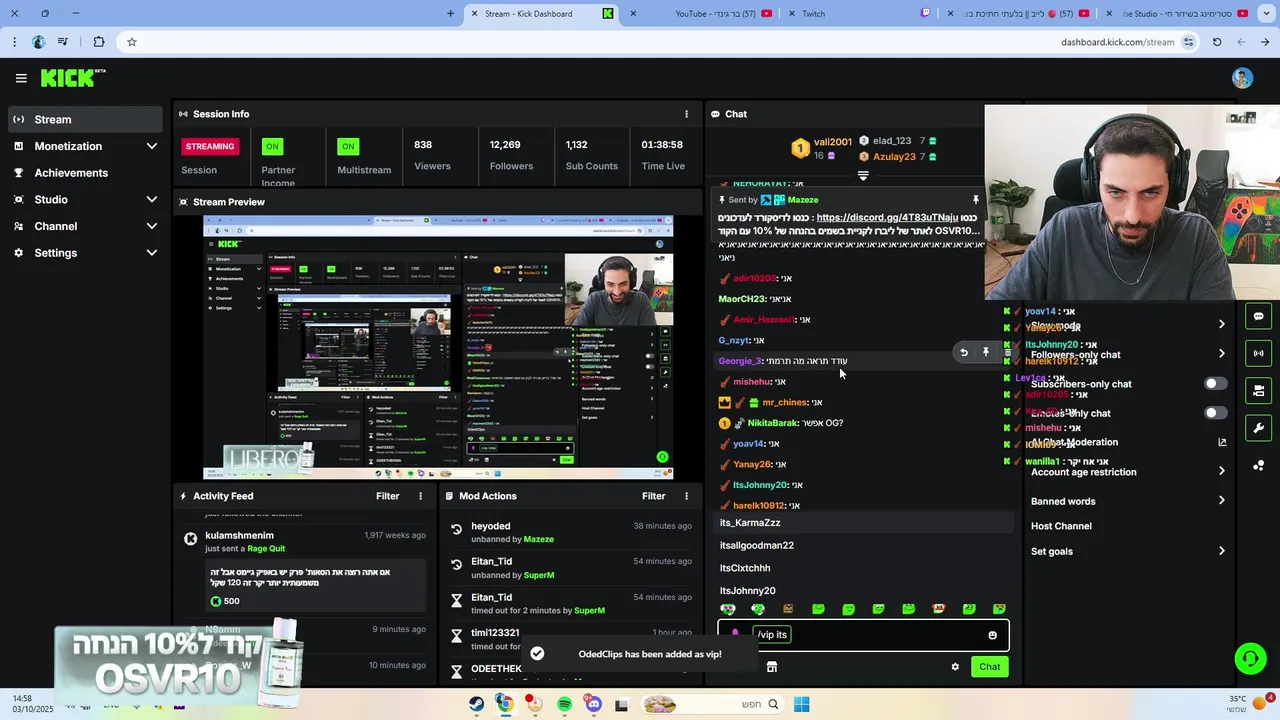The image size is (1280, 720).
Task: Open the Discord invite link in pinned message
Action: (887, 218)
